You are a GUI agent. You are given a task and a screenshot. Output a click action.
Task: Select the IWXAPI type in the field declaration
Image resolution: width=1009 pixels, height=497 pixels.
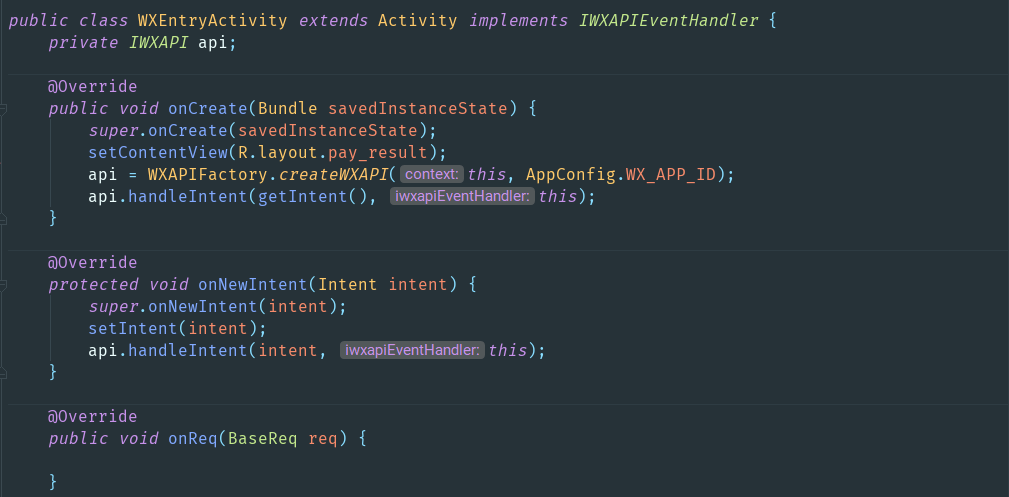[x=158, y=43]
